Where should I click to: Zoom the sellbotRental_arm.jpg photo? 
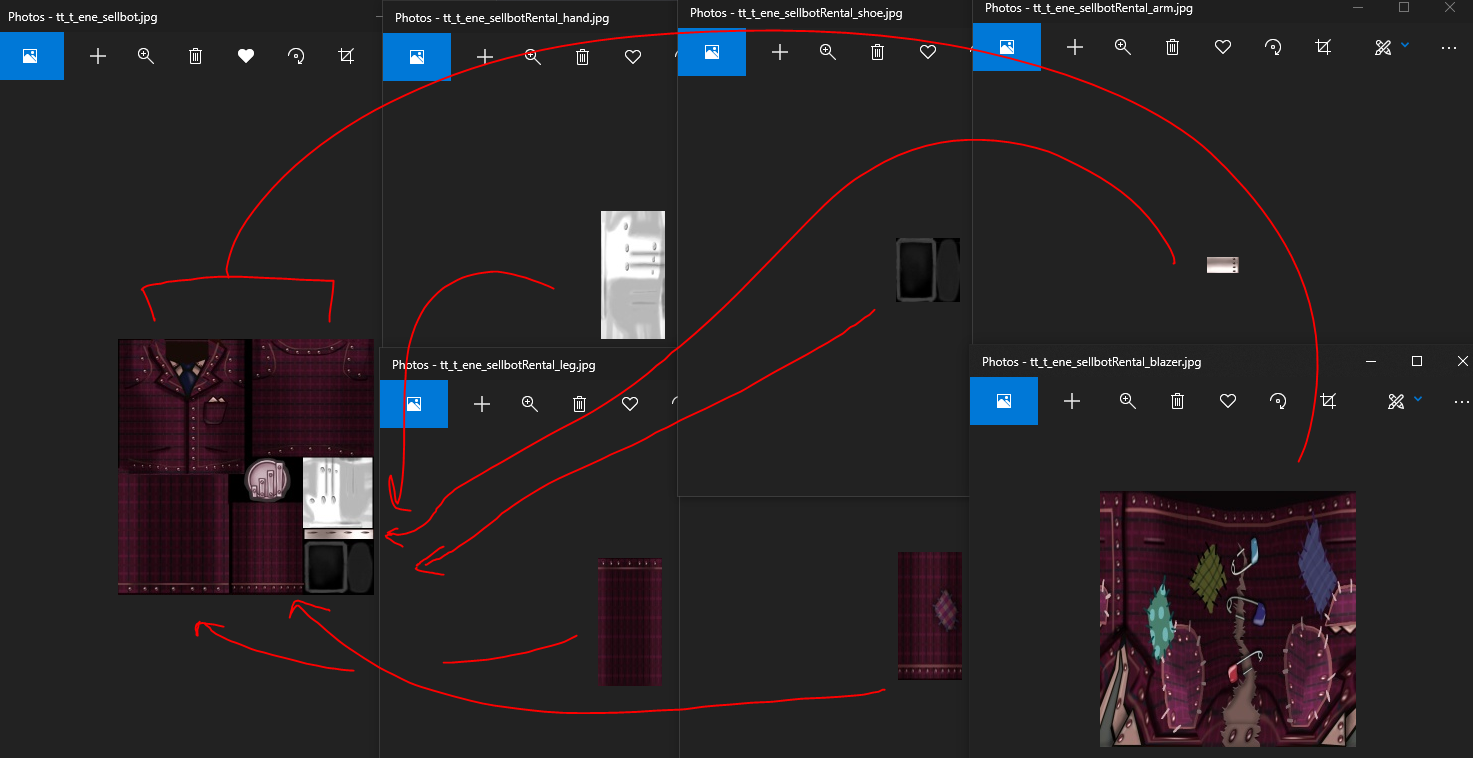(x=1123, y=47)
